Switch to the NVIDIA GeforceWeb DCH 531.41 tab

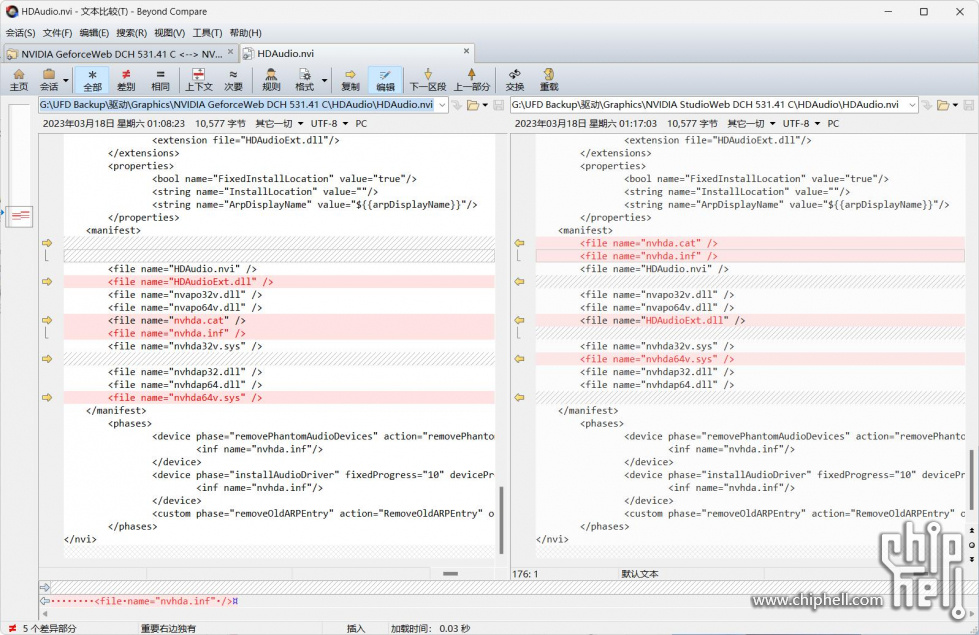tap(121, 54)
